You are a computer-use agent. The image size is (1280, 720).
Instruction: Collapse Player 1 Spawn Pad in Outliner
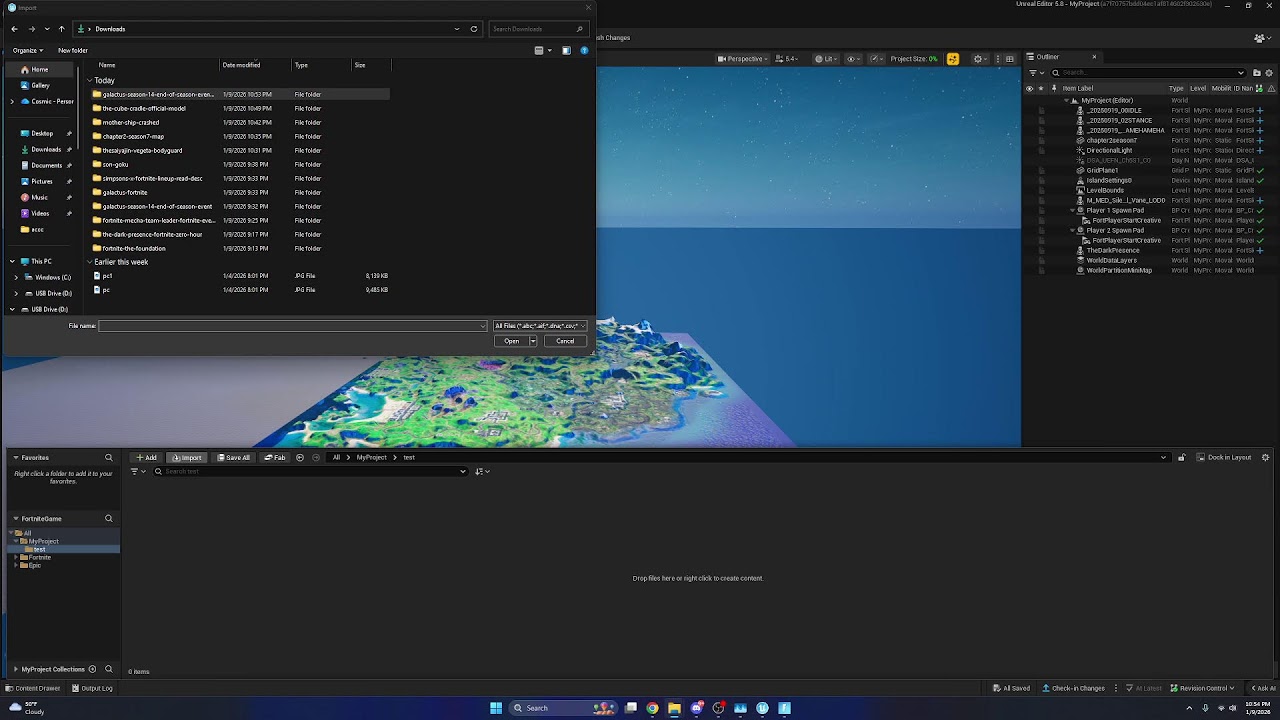(x=1073, y=211)
